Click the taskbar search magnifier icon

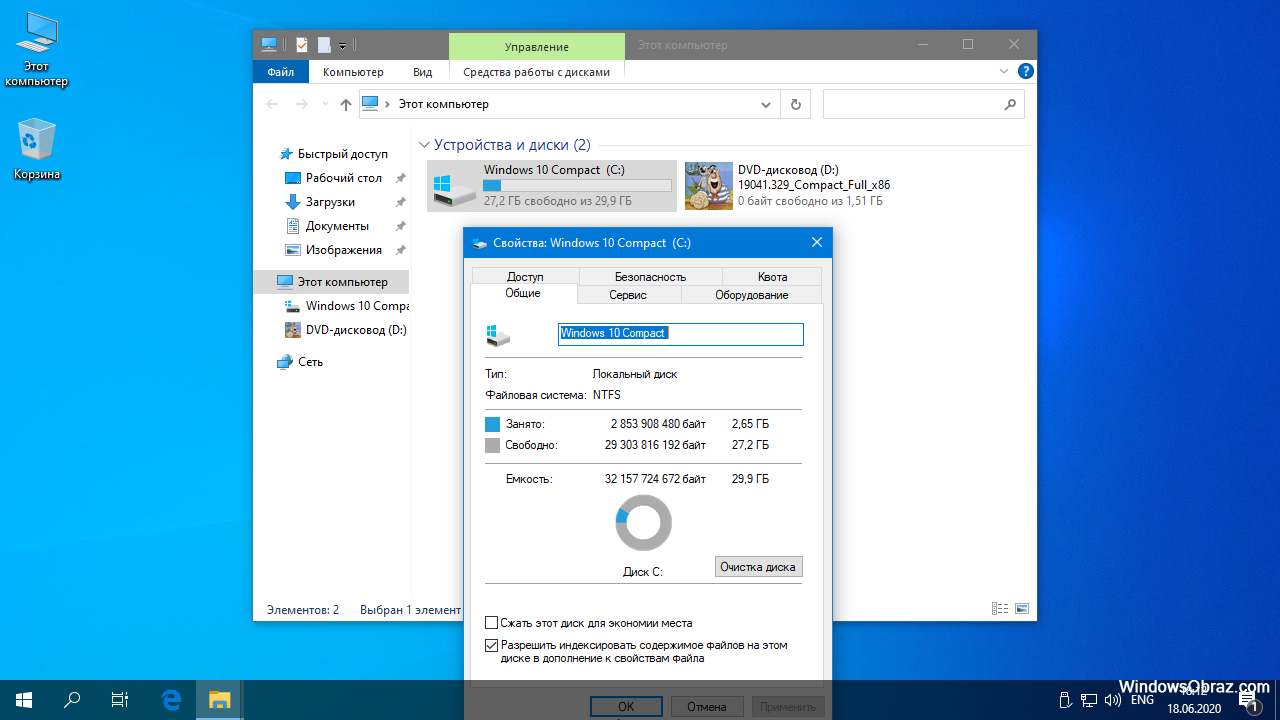pos(72,700)
